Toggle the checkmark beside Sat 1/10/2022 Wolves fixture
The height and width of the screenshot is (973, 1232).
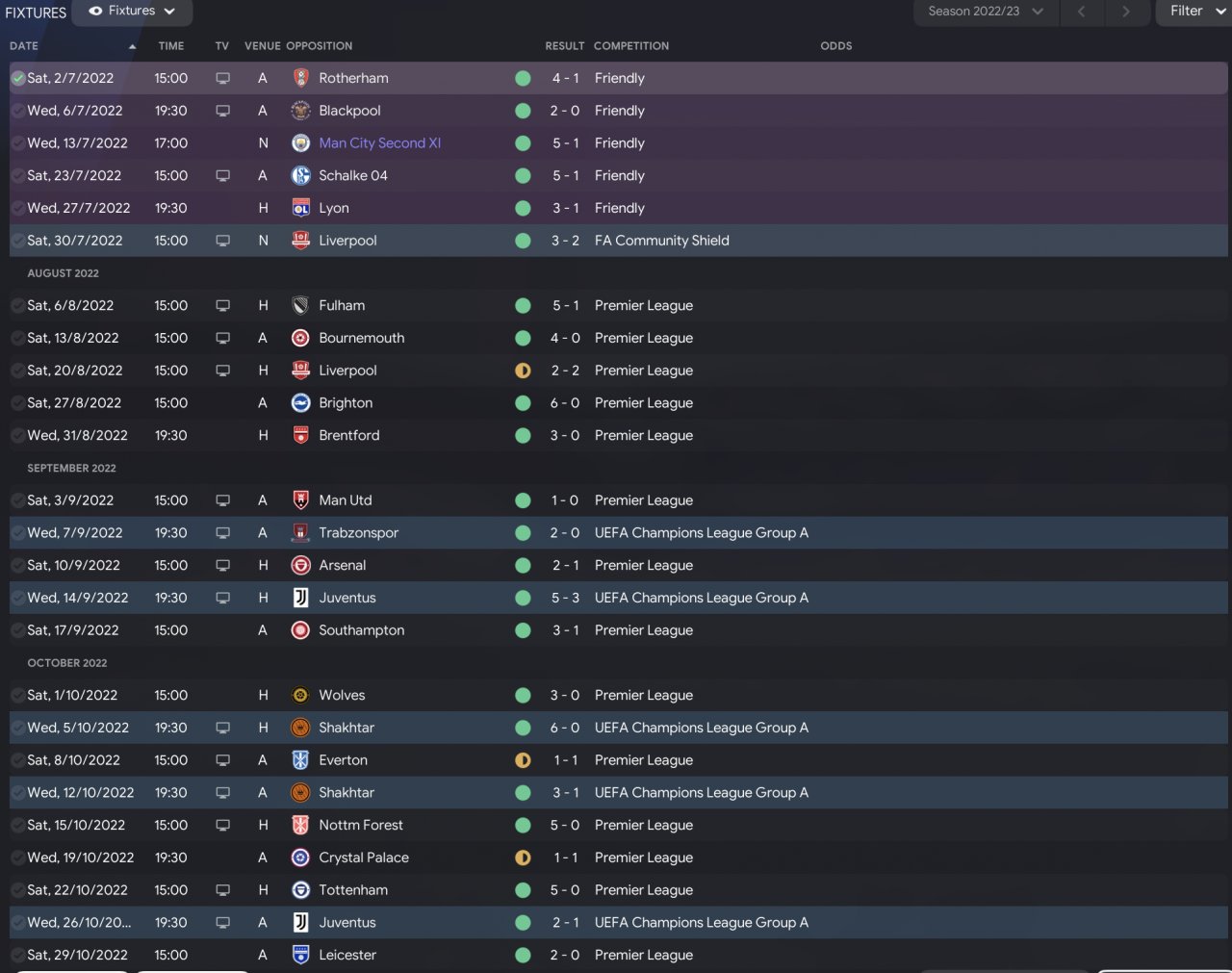point(18,695)
